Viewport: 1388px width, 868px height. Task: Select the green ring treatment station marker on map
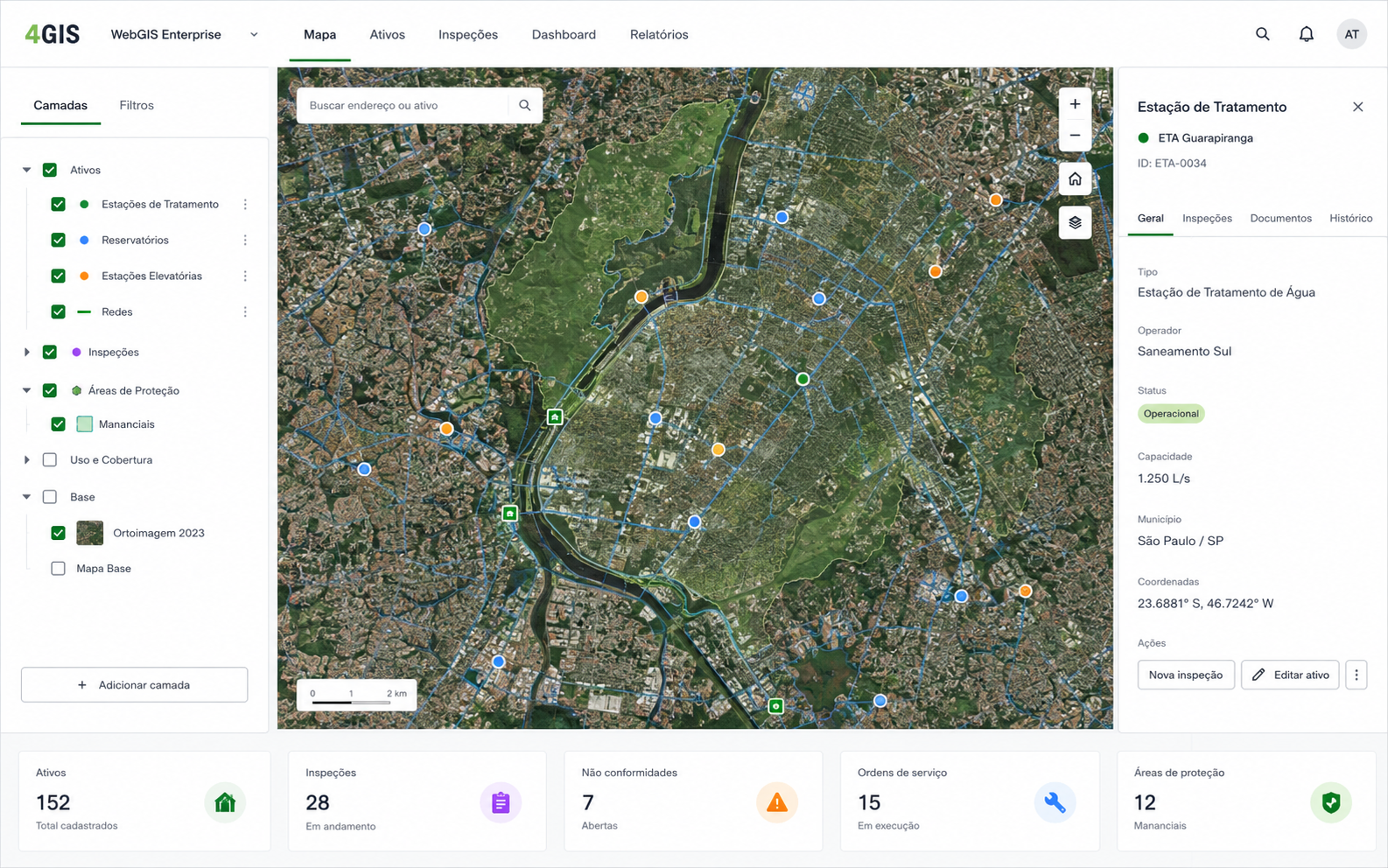click(x=803, y=379)
